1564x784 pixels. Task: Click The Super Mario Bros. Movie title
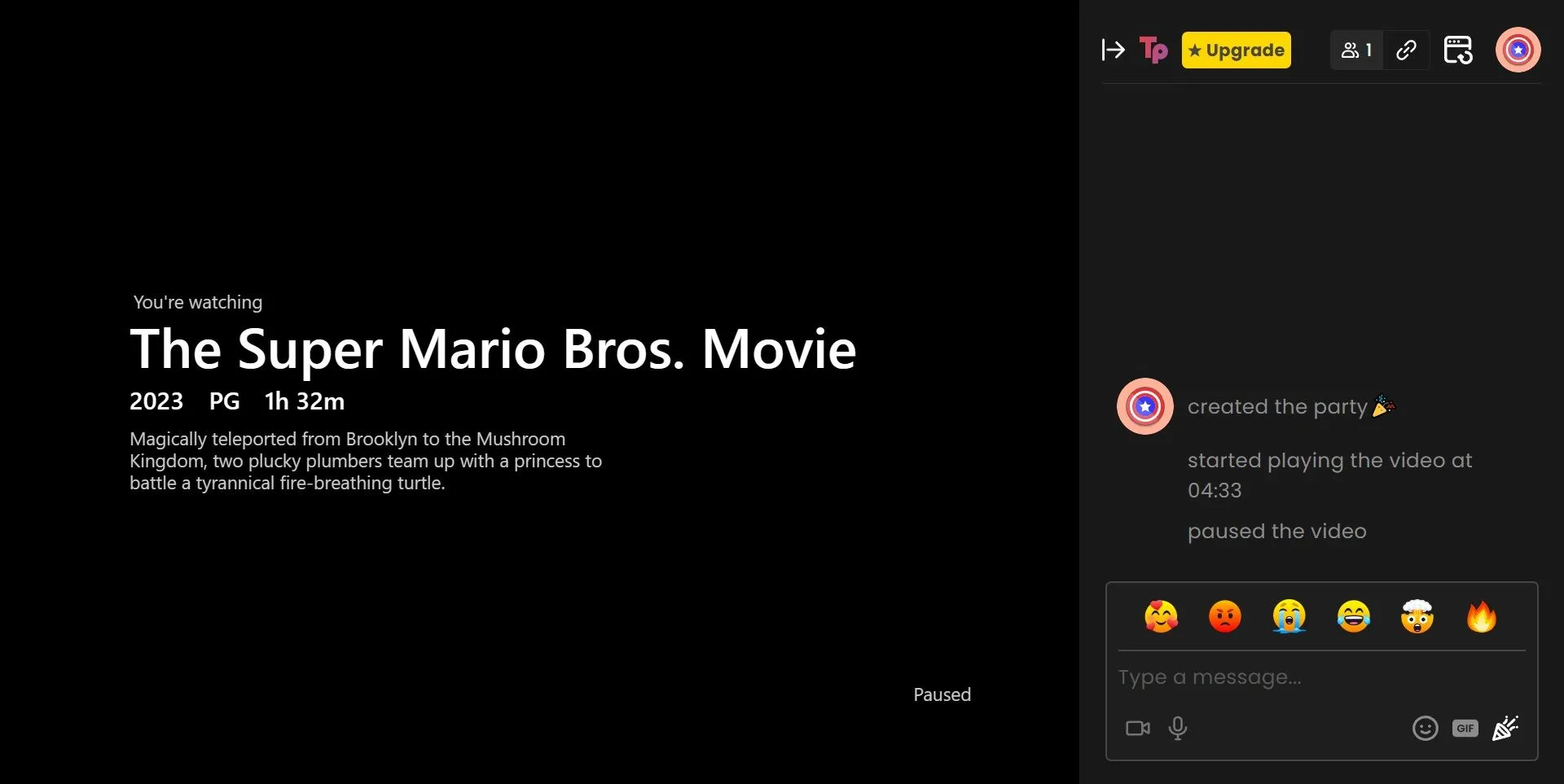(x=493, y=349)
